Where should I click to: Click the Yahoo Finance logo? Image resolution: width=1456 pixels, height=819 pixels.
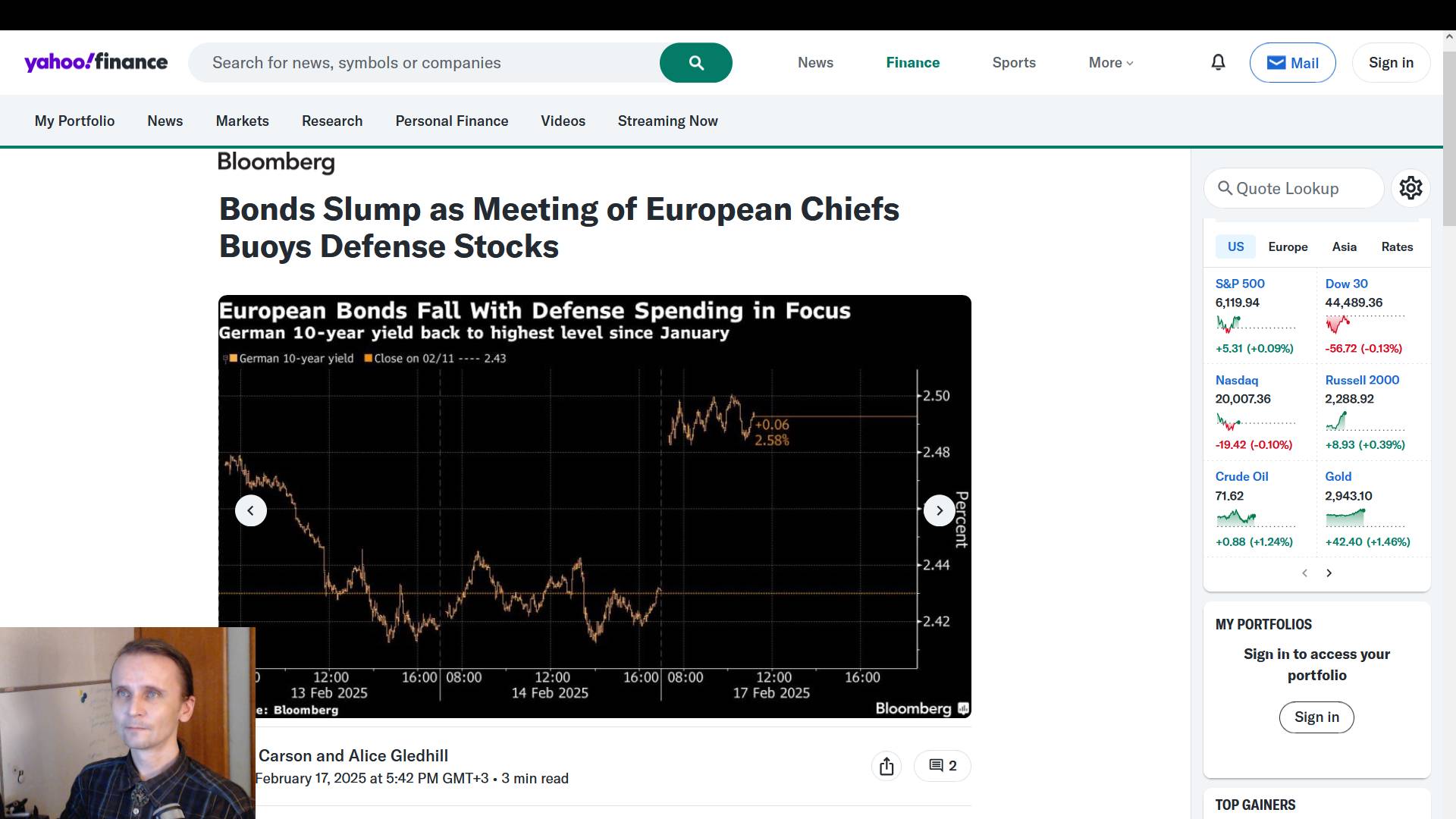click(x=96, y=62)
